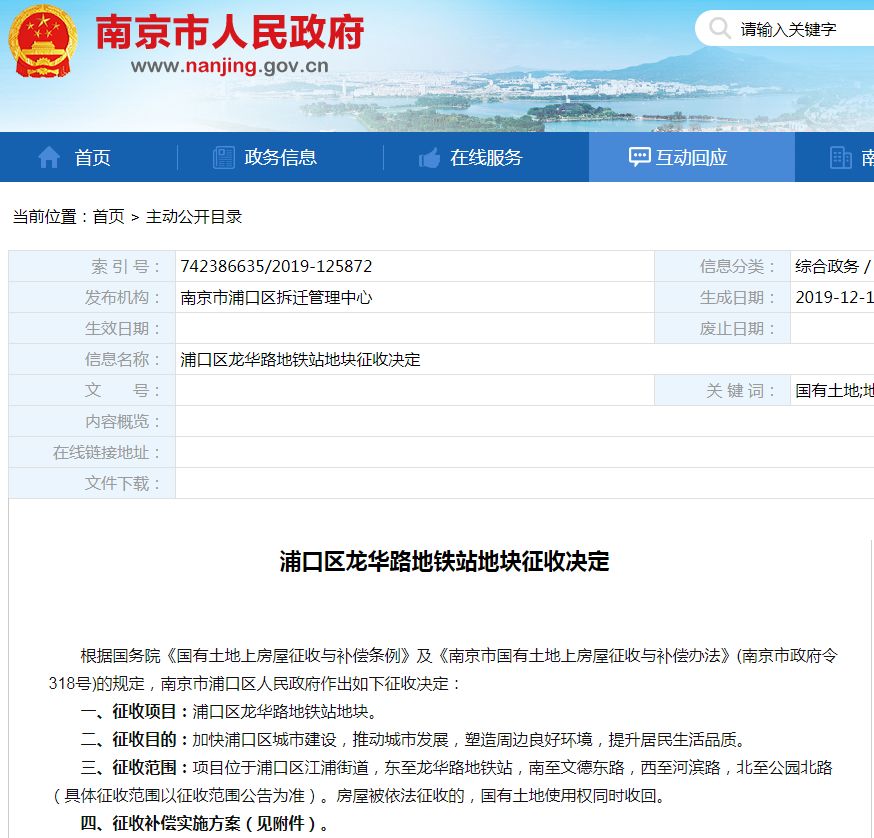Click the icon on the partially visible 南 menu item
Viewport: 874px width, 838px height.
coord(839,156)
